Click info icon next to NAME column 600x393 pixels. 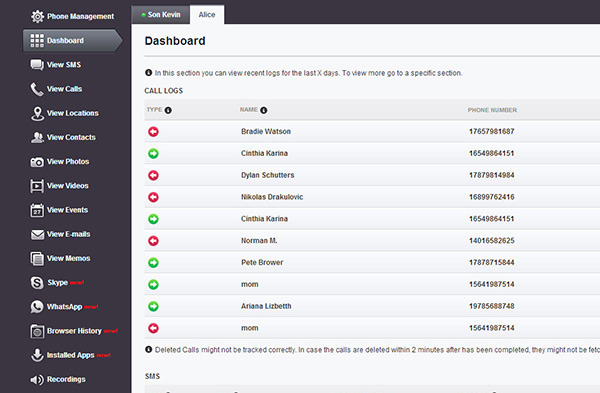[x=264, y=110]
